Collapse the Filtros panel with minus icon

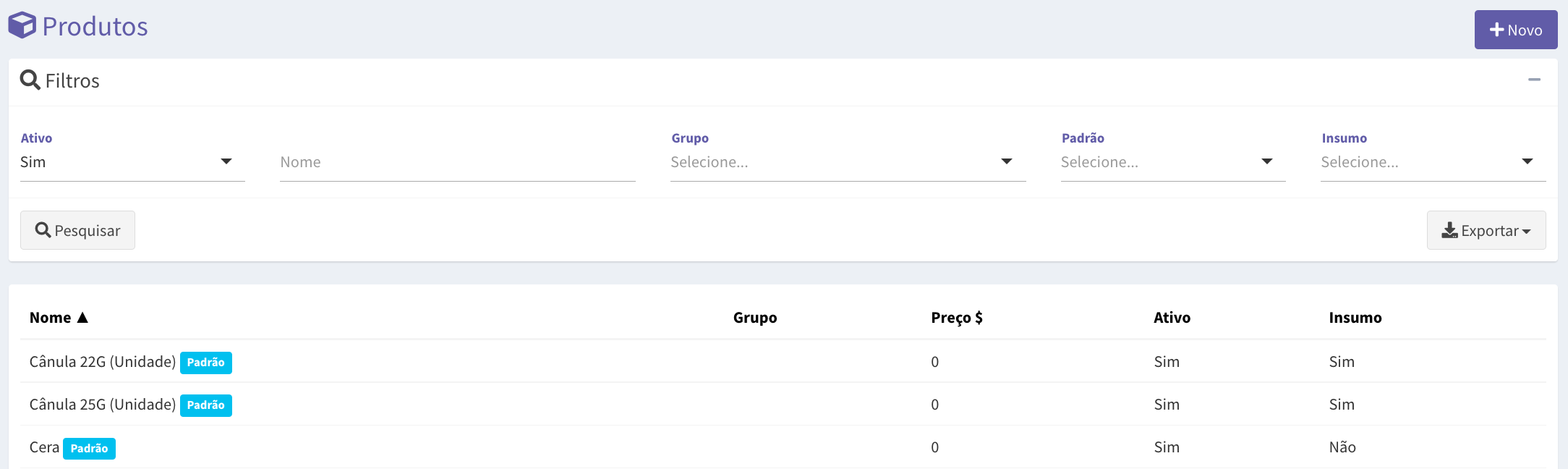[x=1534, y=80]
